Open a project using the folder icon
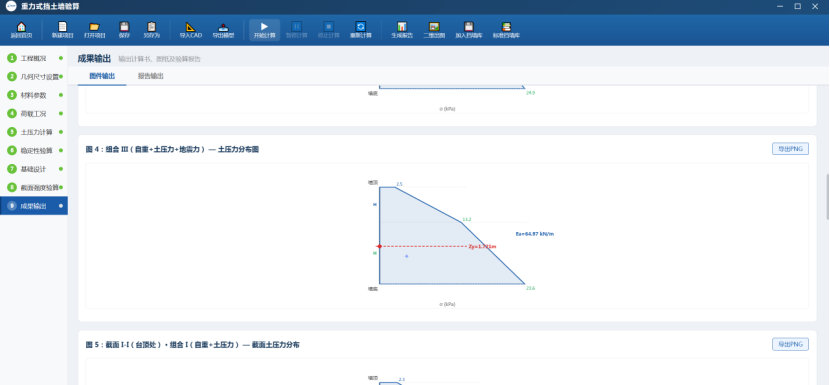The width and height of the screenshot is (830, 385). 94,30
